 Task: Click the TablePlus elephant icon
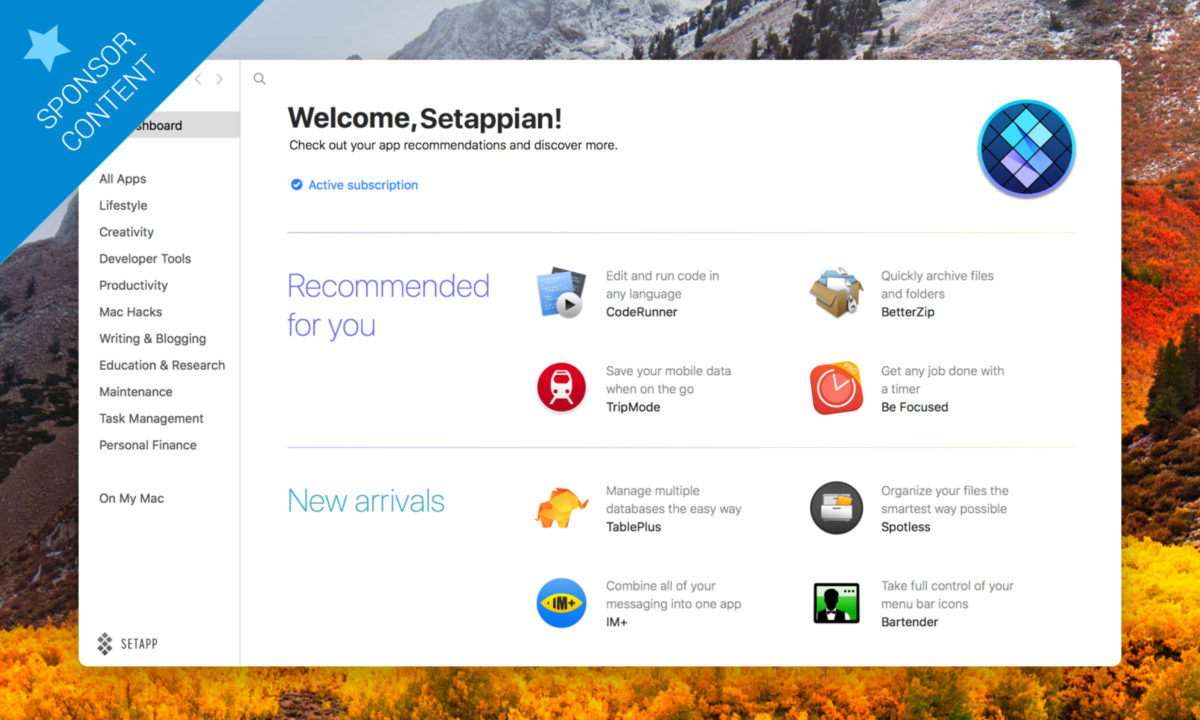click(x=561, y=508)
